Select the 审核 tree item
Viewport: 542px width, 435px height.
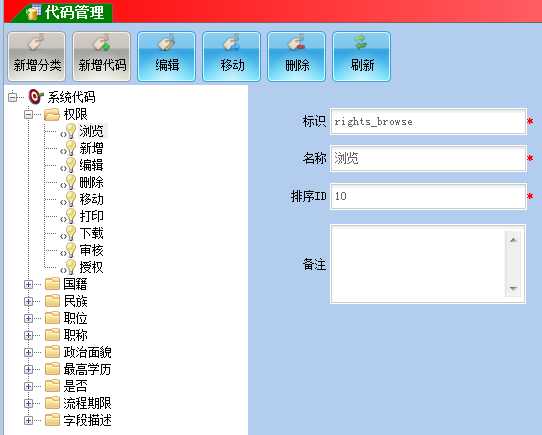92,250
